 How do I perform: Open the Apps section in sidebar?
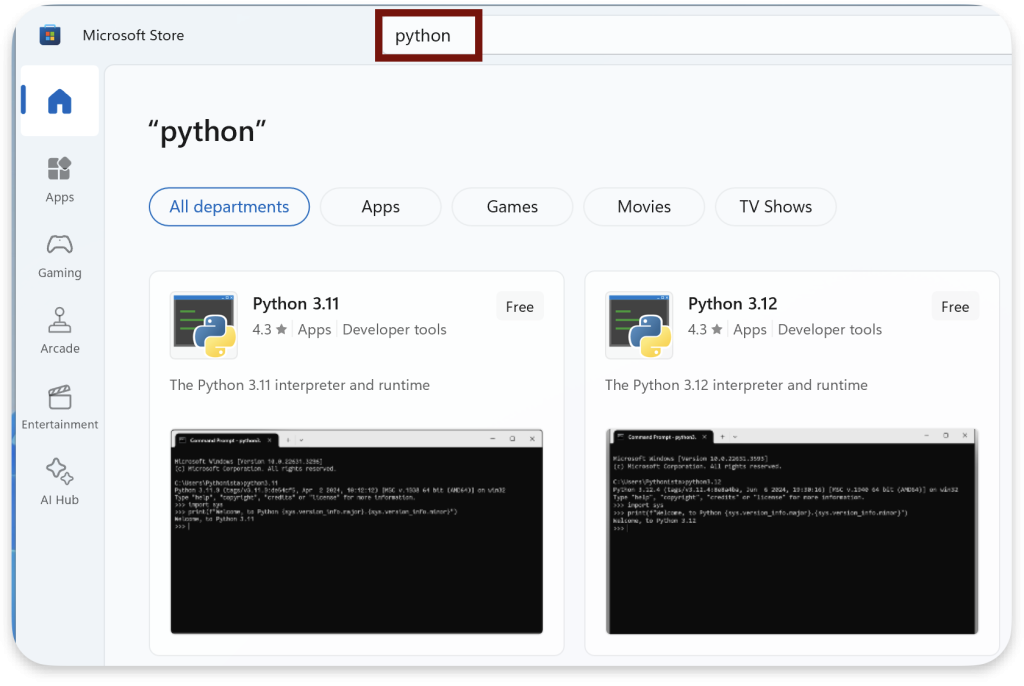point(59,180)
